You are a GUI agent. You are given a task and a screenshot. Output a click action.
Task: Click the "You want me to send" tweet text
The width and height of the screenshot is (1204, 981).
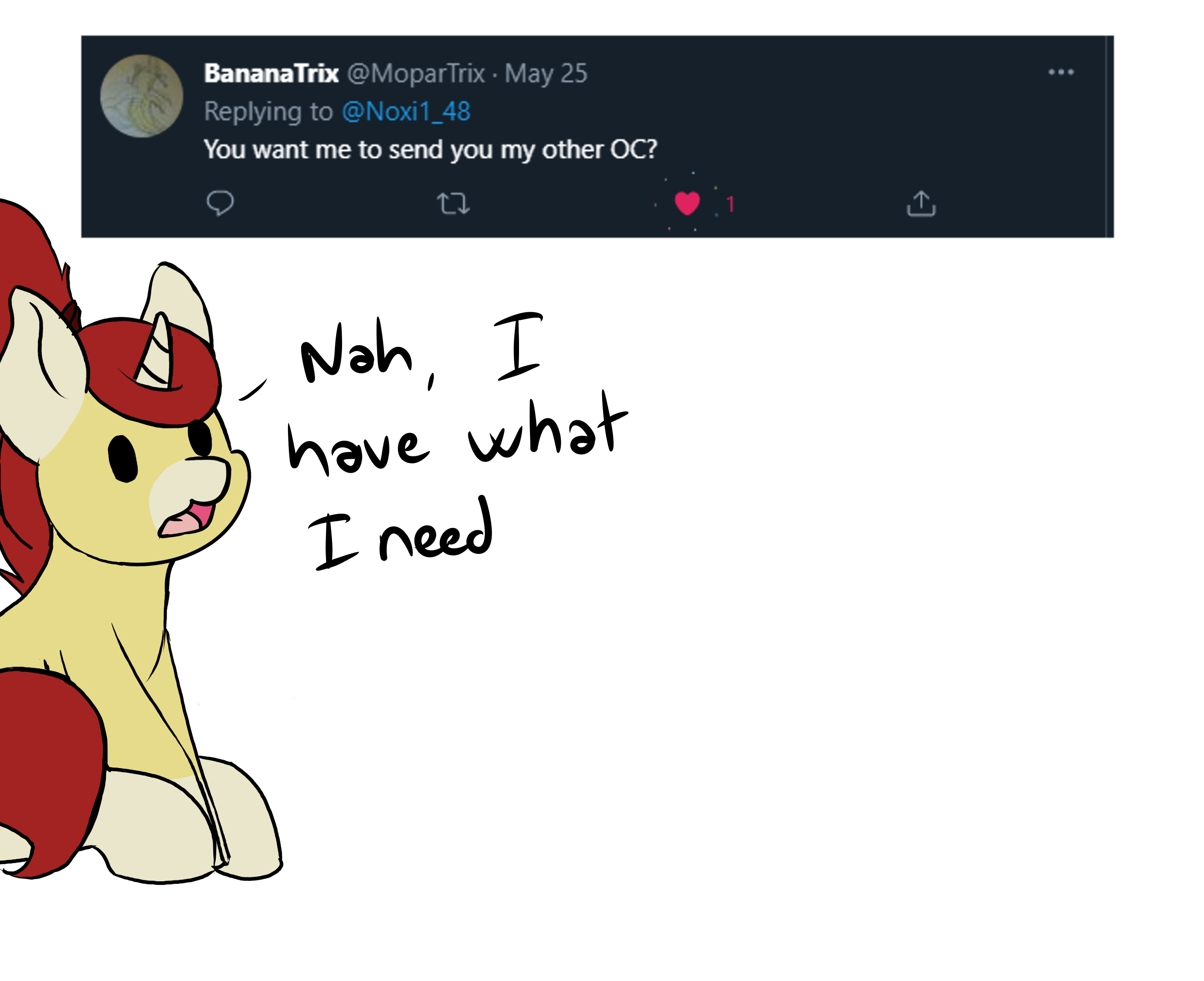[430, 150]
